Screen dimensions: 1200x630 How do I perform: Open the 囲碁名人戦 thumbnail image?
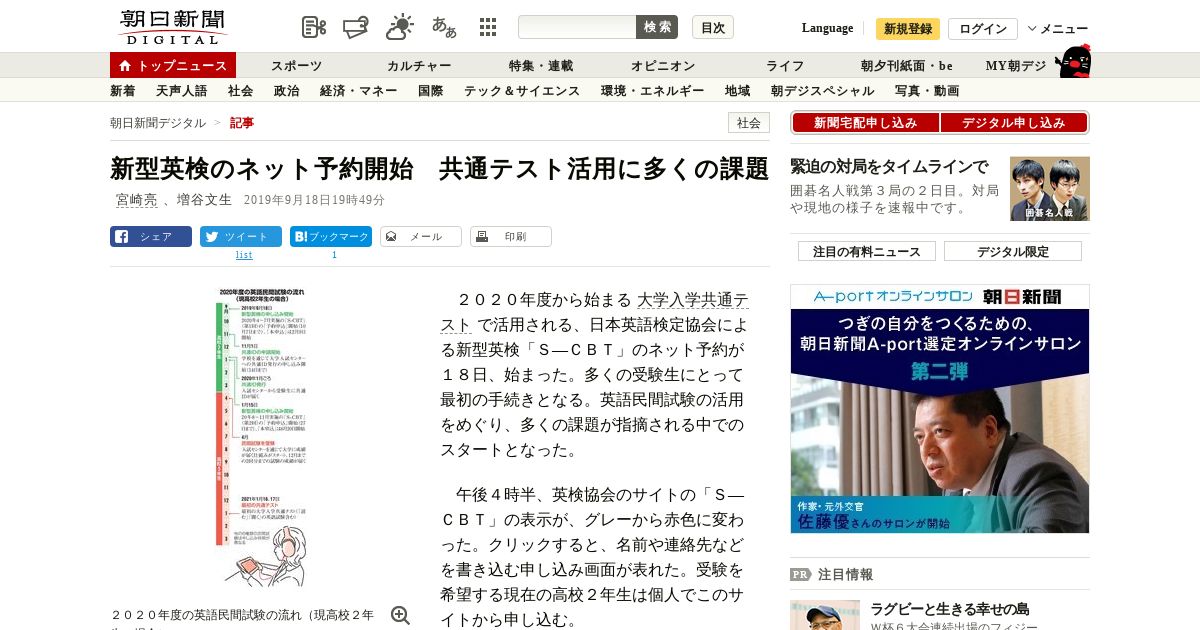(x=1050, y=189)
